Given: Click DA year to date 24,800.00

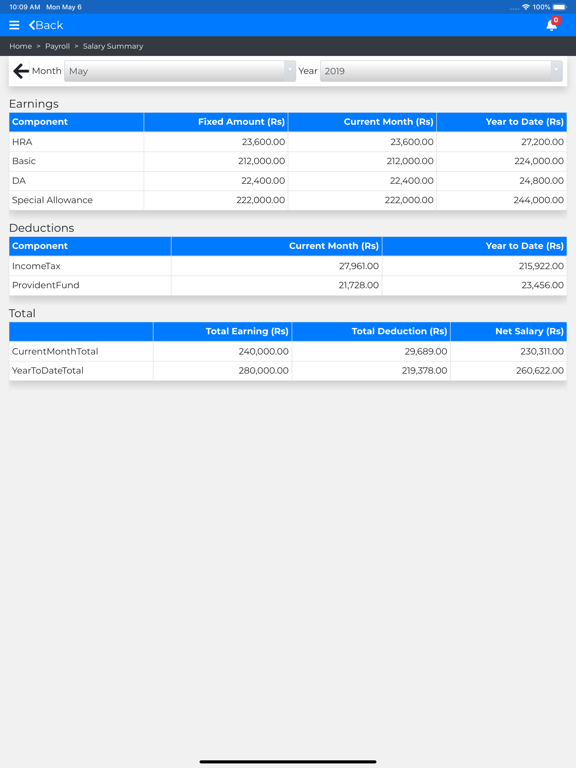Looking at the screenshot, I should (x=541, y=181).
